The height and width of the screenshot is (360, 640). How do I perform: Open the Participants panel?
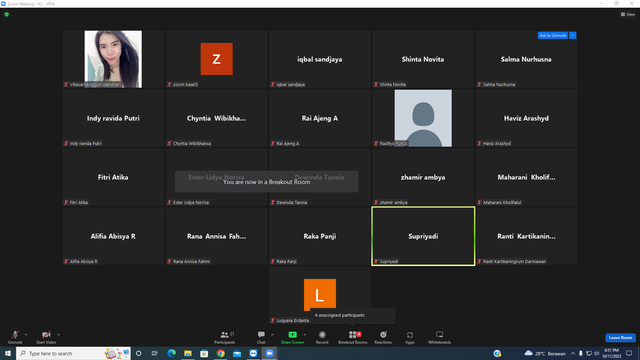[x=224, y=337]
